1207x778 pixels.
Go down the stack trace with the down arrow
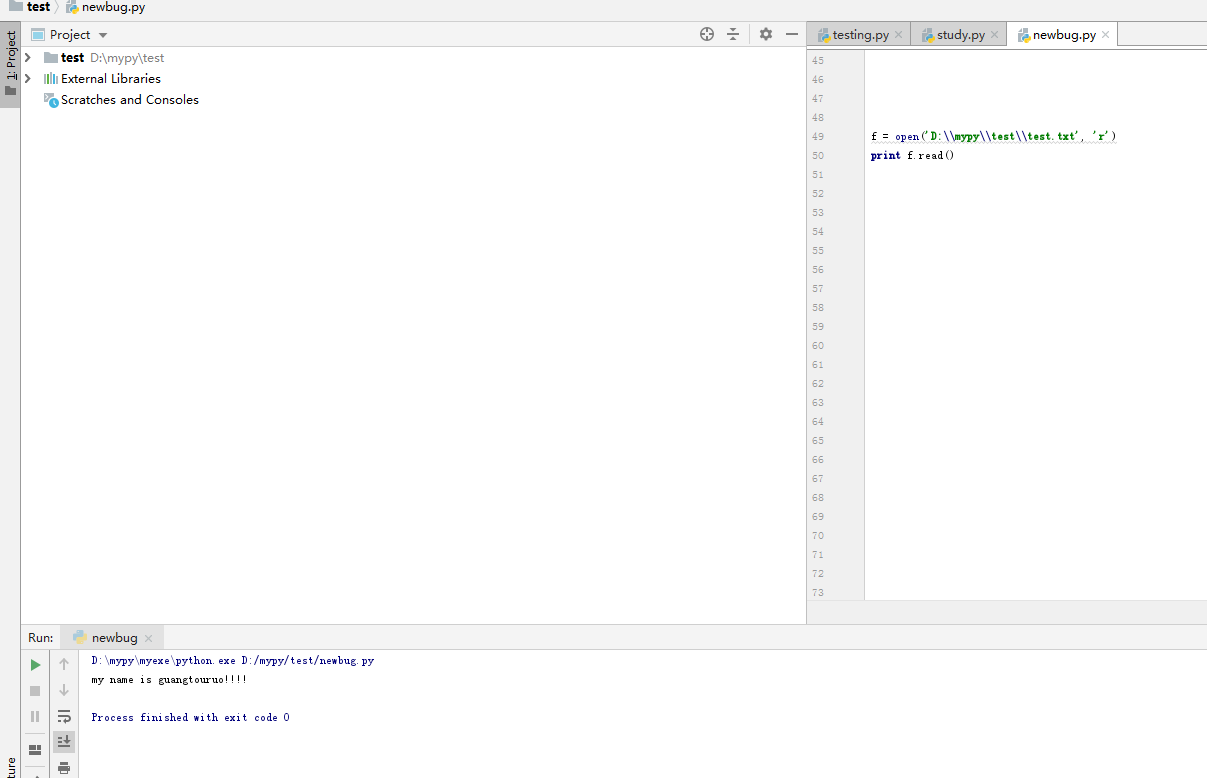point(64,691)
